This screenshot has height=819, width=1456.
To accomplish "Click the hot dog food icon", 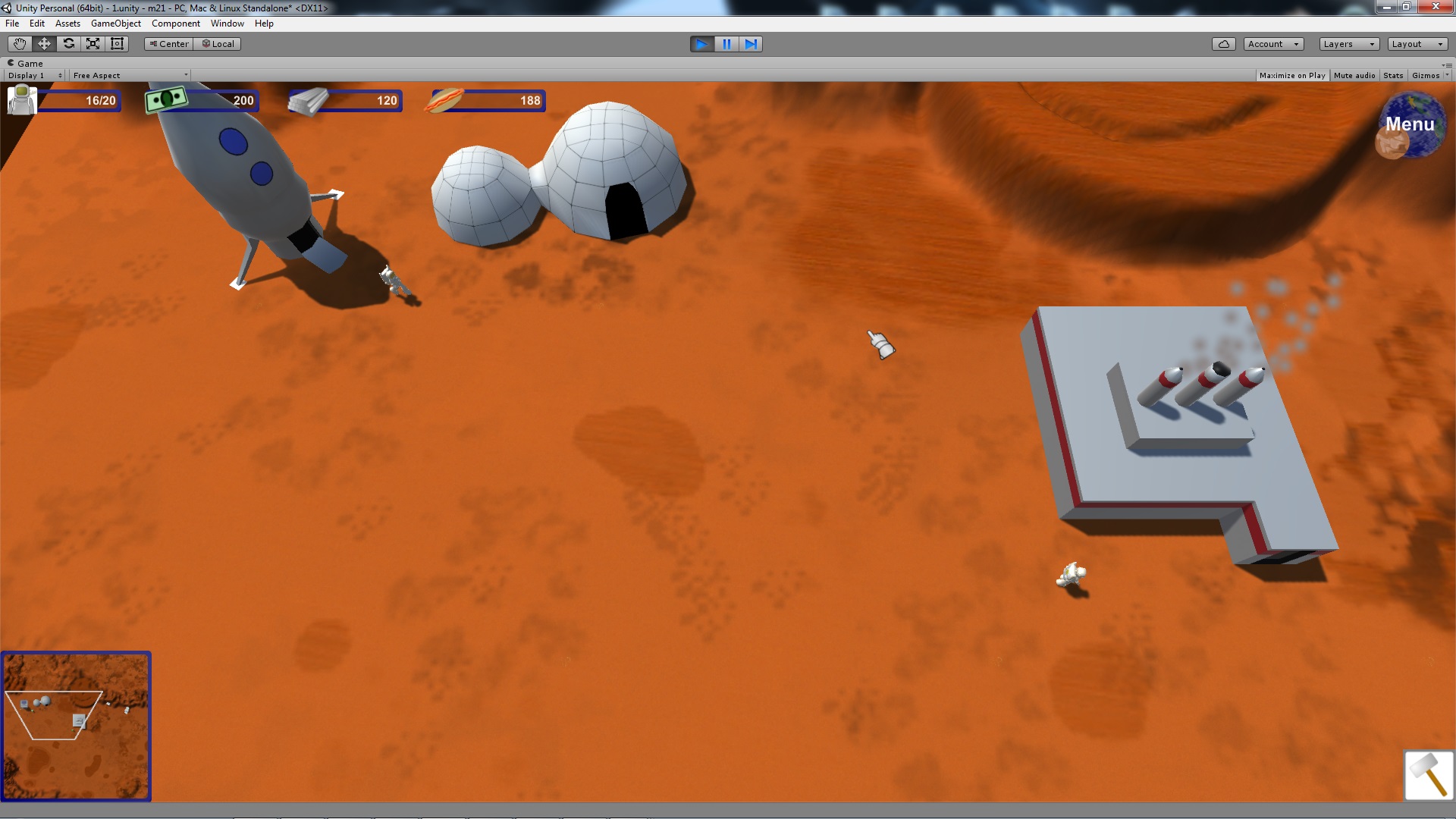I will pyautogui.click(x=444, y=100).
